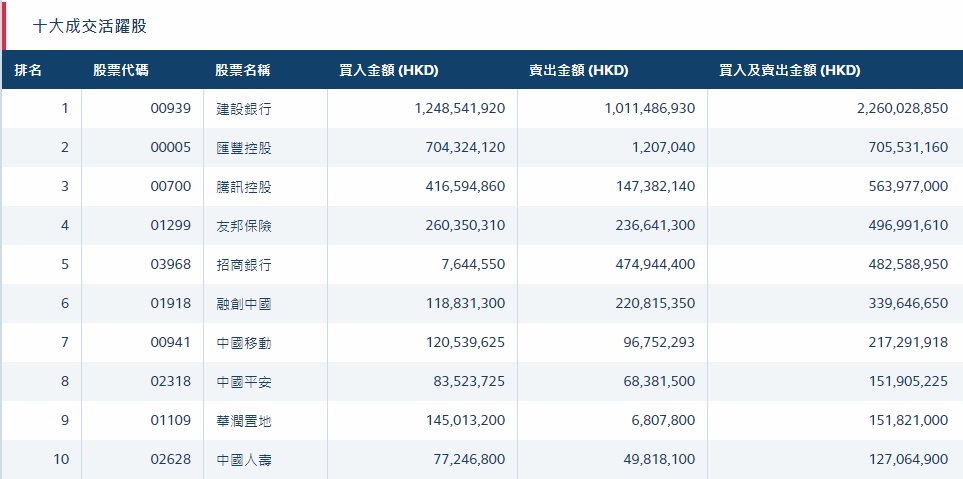This screenshot has width=963, height=479.
Task: Select stock code 02318
Action: pos(171,381)
